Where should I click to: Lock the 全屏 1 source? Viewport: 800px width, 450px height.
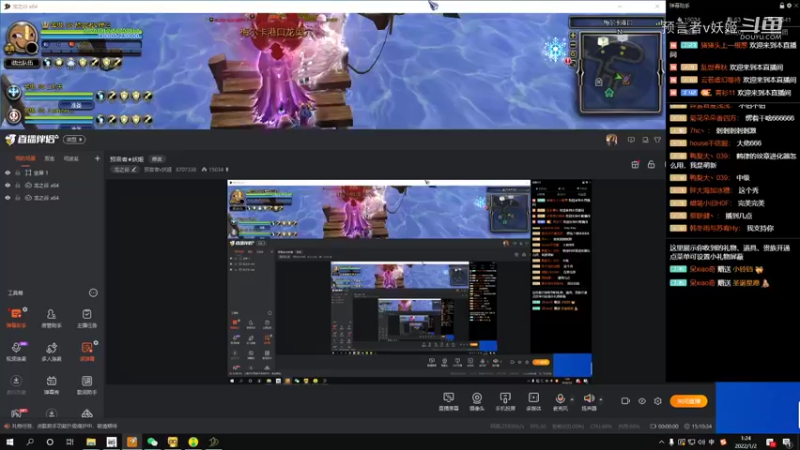[x=17, y=173]
